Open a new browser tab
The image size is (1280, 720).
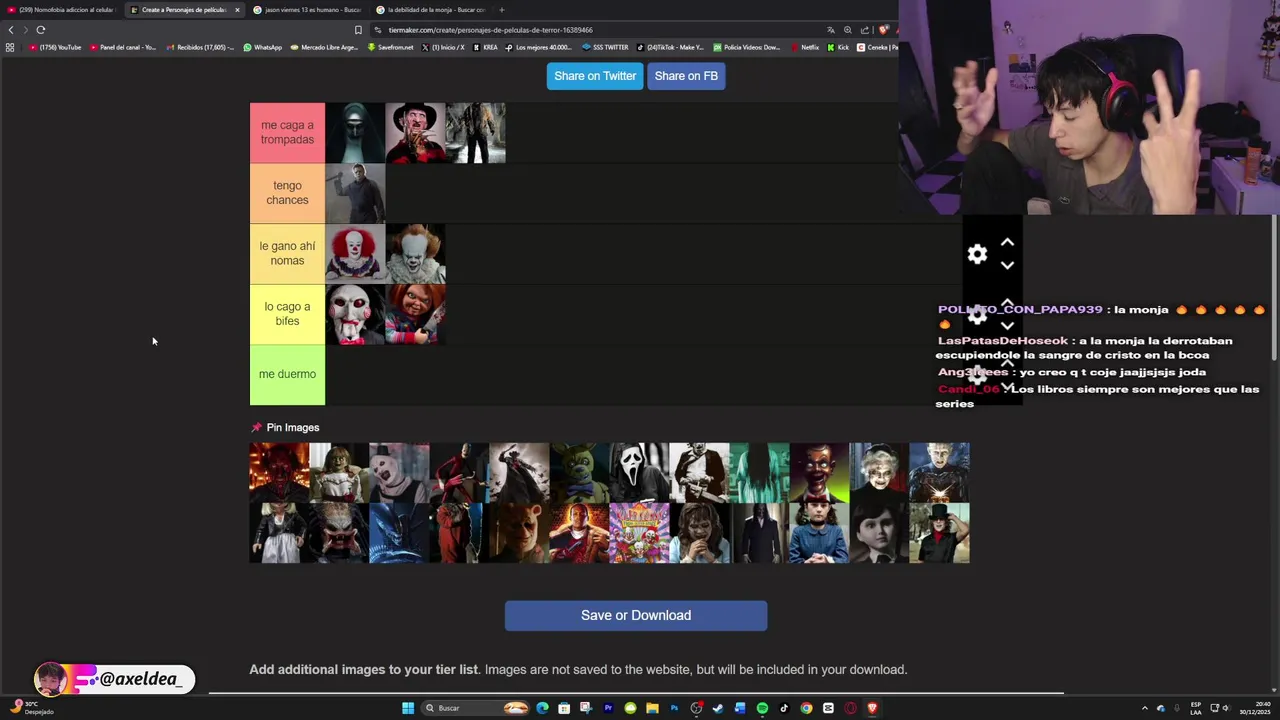click(x=501, y=10)
